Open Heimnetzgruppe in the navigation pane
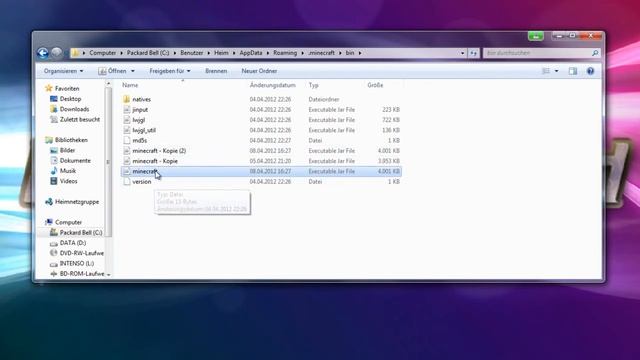The image size is (640, 360). click(x=77, y=202)
